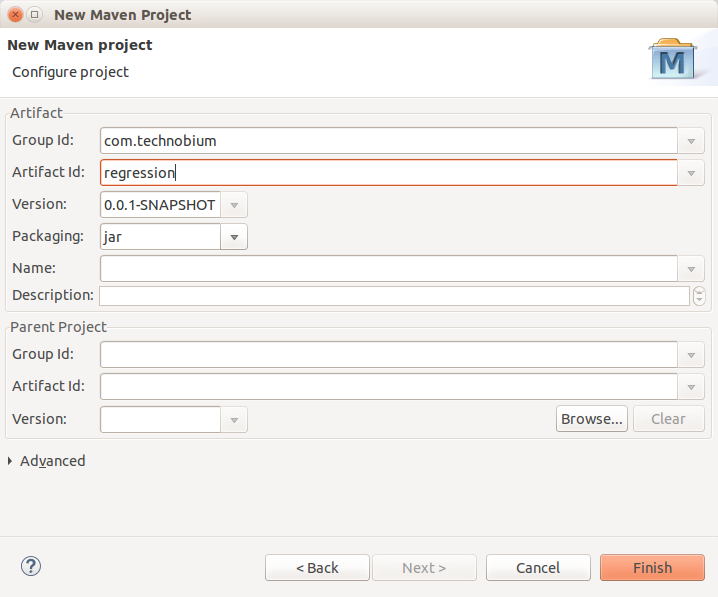Viewport: 718px width, 597px height.
Task: Open the Parent Project Version dropdown
Action: [x=234, y=419]
